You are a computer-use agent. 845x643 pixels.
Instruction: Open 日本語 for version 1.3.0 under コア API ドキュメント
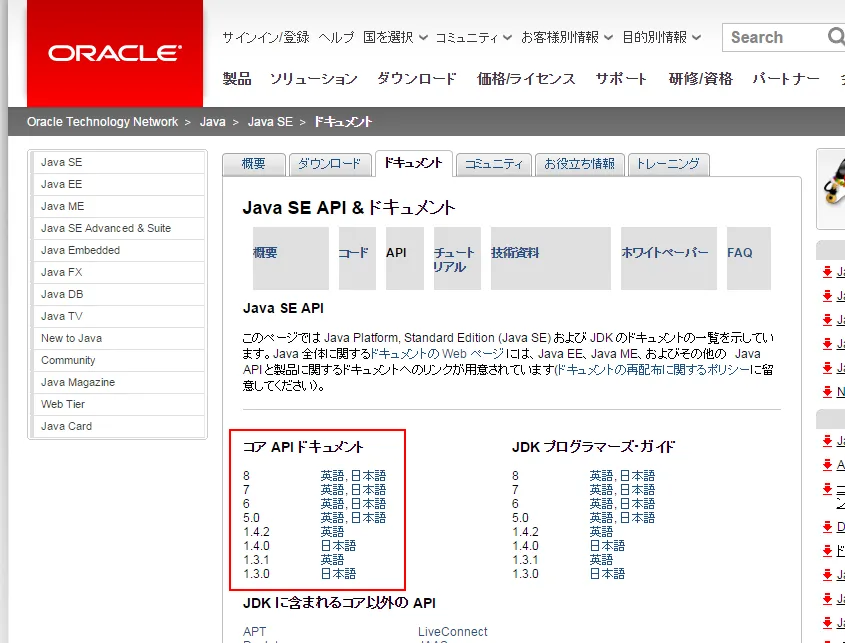coord(338,574)
